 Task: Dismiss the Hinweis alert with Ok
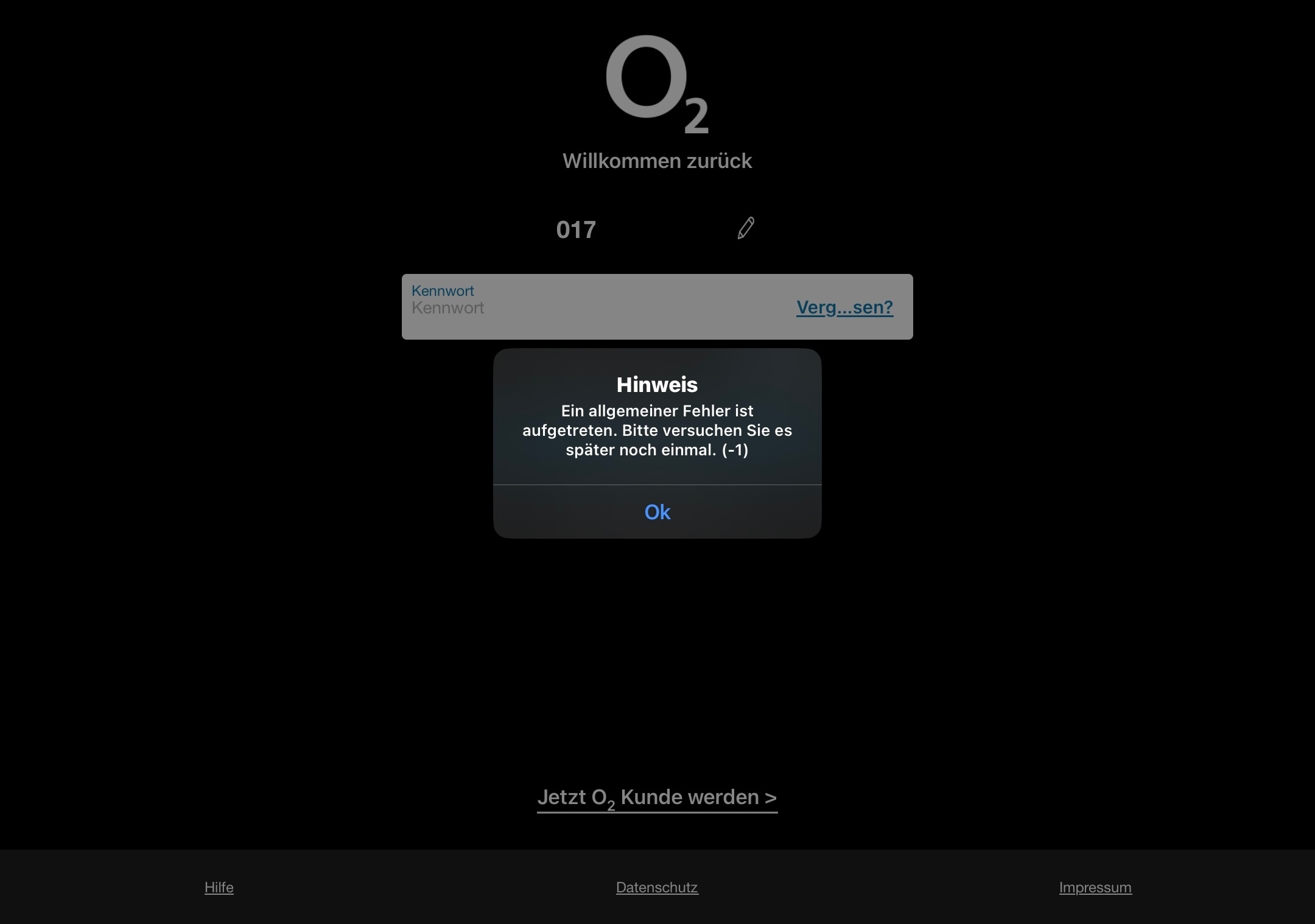pos(657,512)
